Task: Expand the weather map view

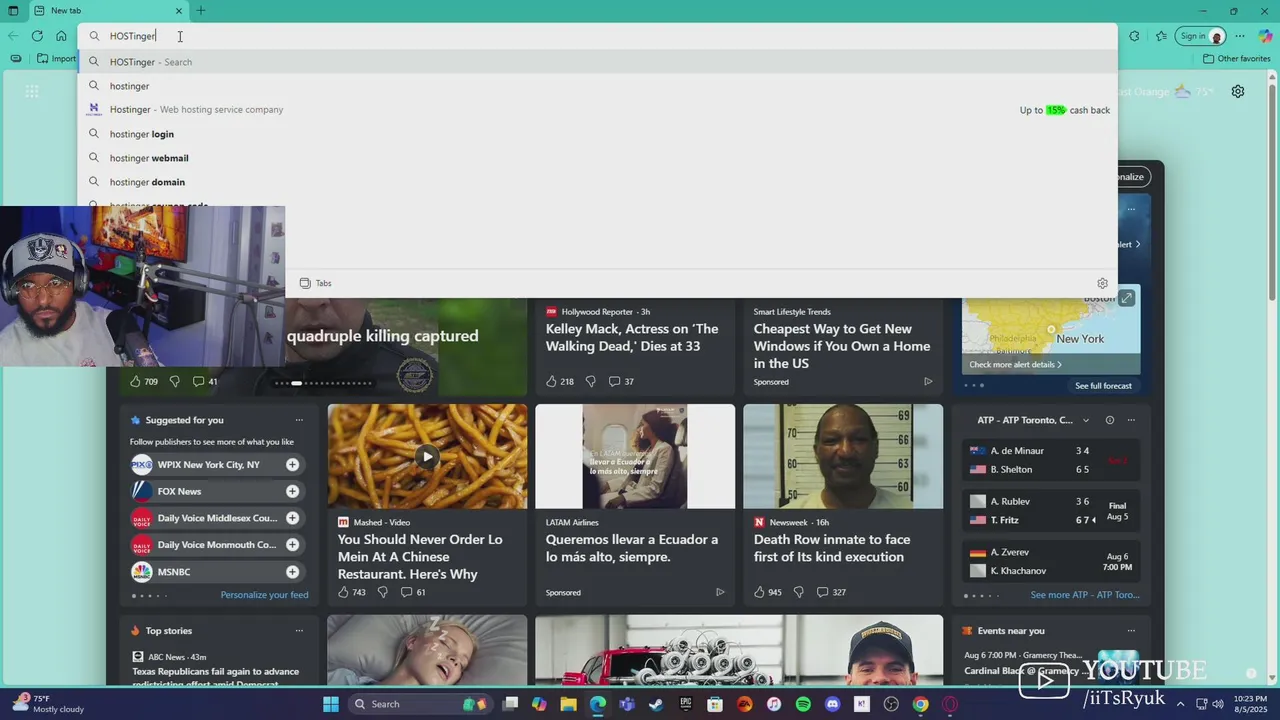Action: [1126, 298]
